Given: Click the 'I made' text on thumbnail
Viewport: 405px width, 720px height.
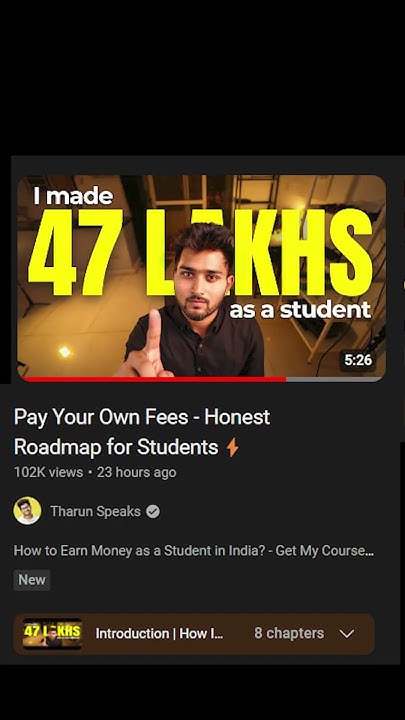Looking at the screenshot, I should pos(73,196).
